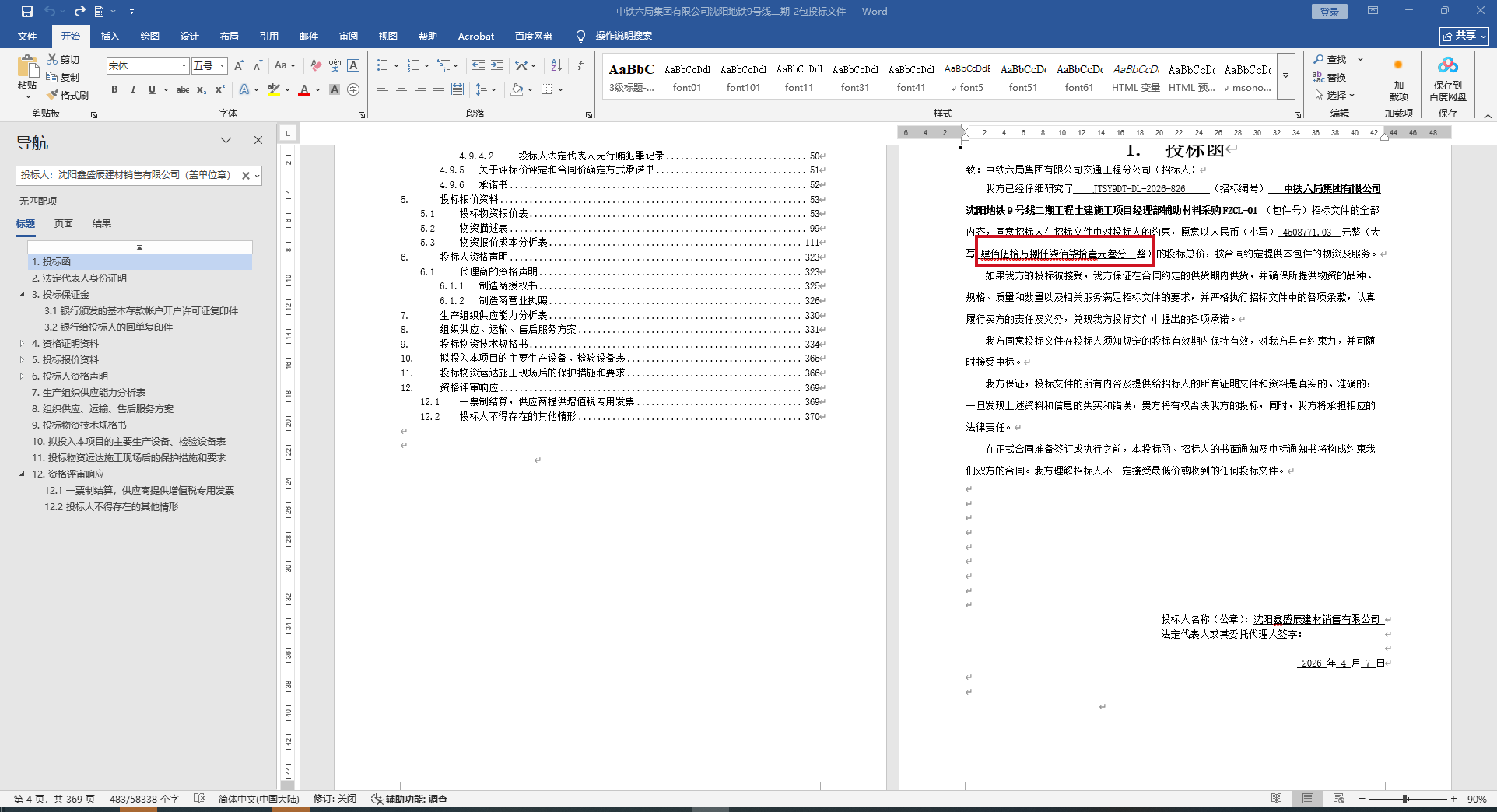Viewport: 1497px width, 812px height.
Task: Click the proofing check icon in status bar
Action: [199, 799]
